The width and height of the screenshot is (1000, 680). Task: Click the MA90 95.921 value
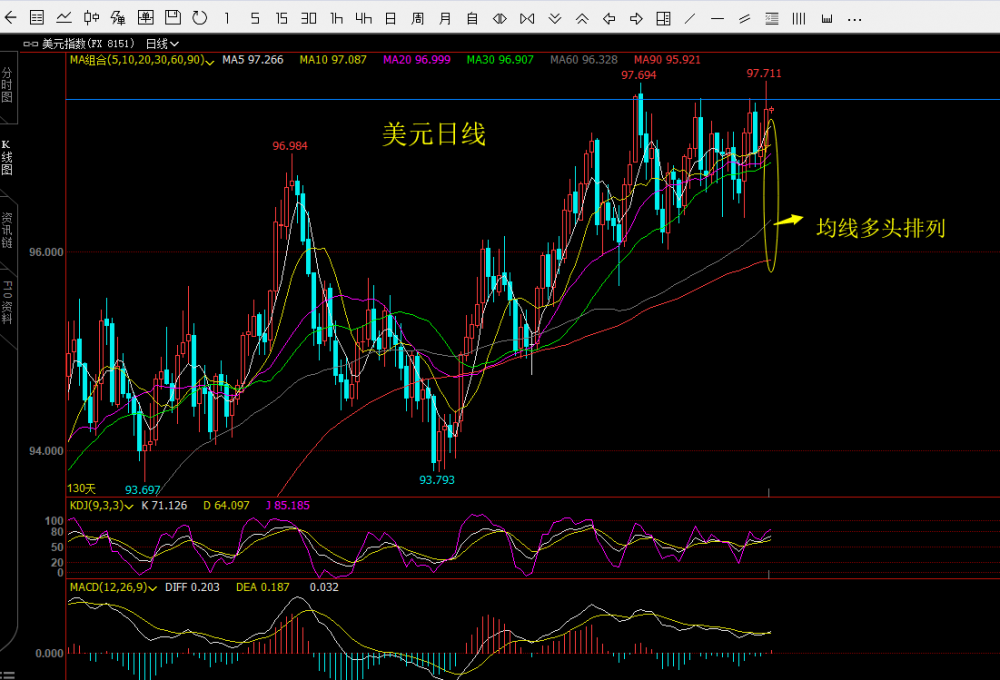667,60
